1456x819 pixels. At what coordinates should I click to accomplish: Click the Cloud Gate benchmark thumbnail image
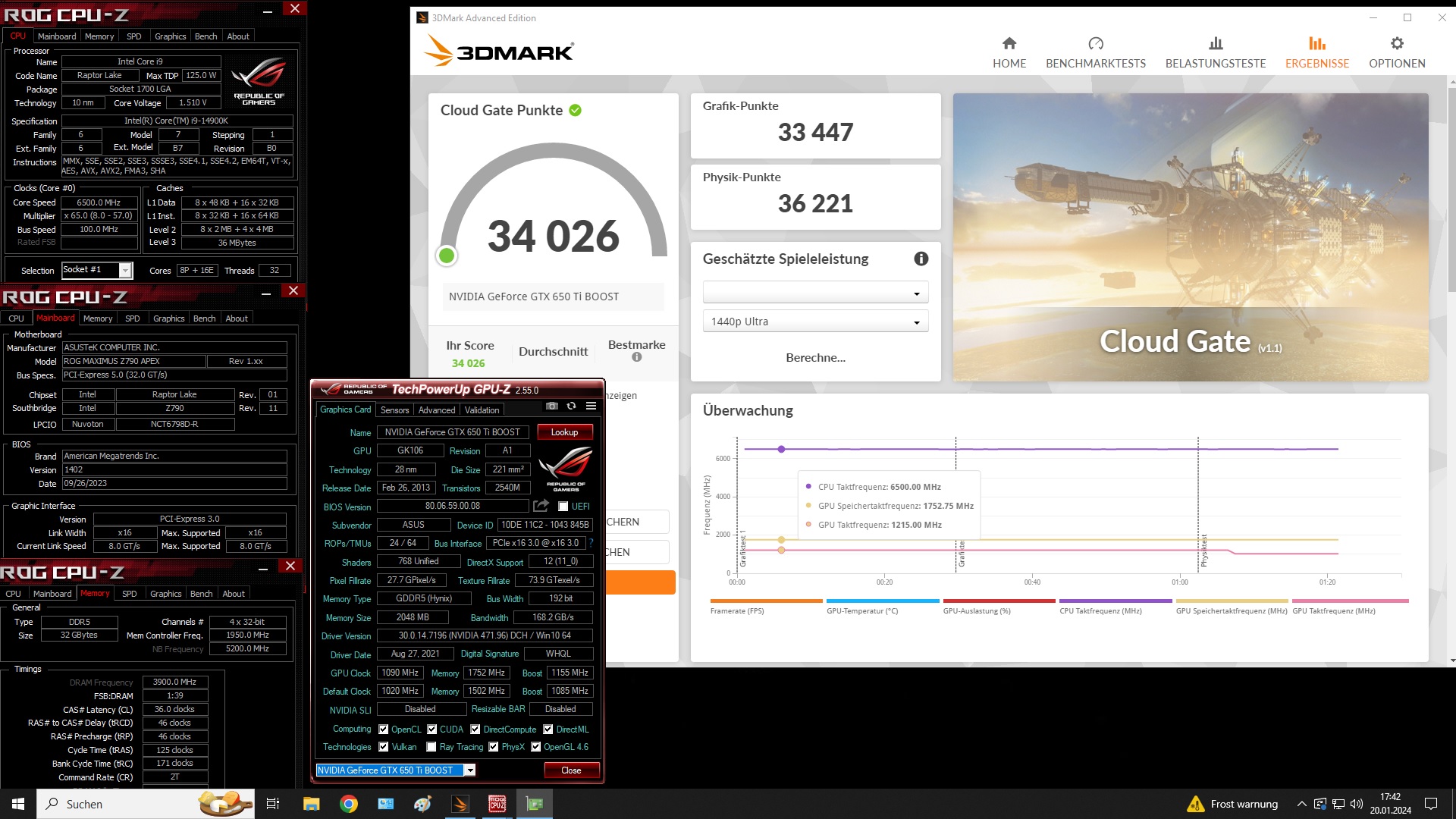pos(1191,237)
